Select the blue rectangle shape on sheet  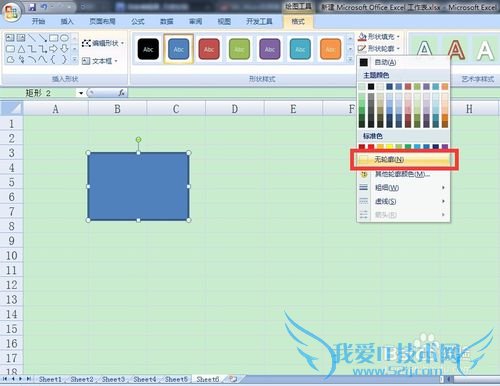click(x=138, y=186)
